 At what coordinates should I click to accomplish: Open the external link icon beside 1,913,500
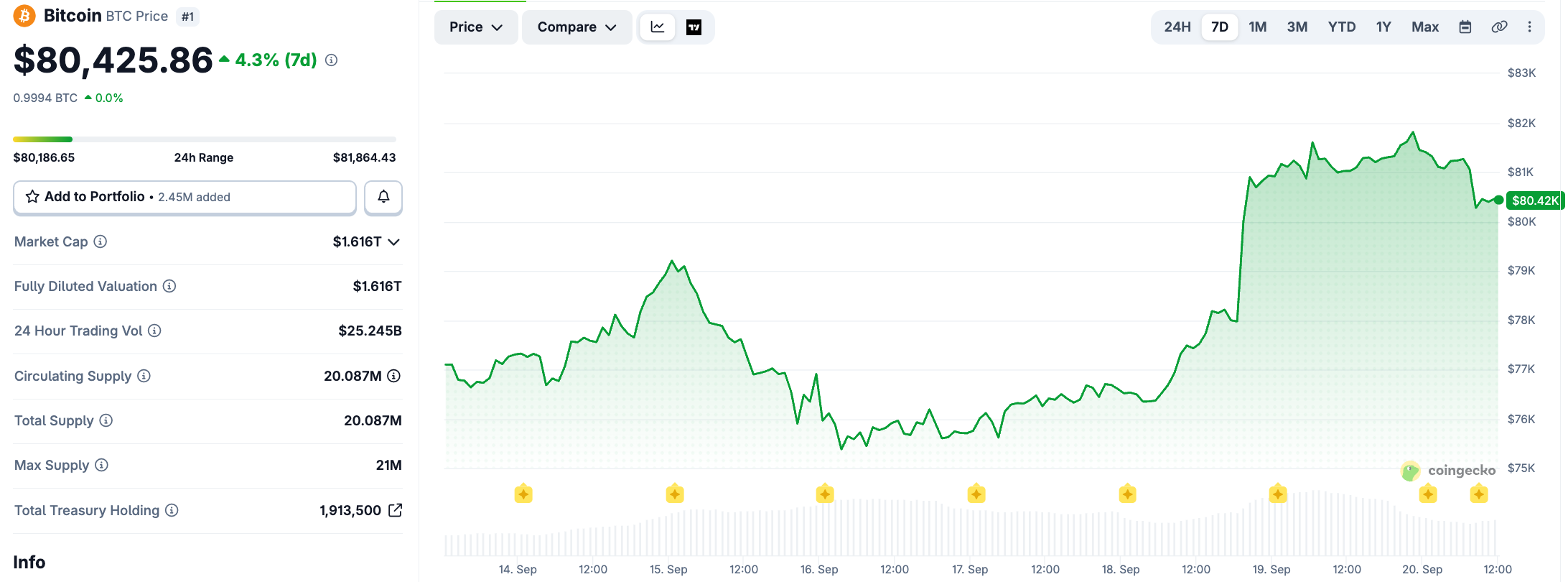(x=395, y=510)
